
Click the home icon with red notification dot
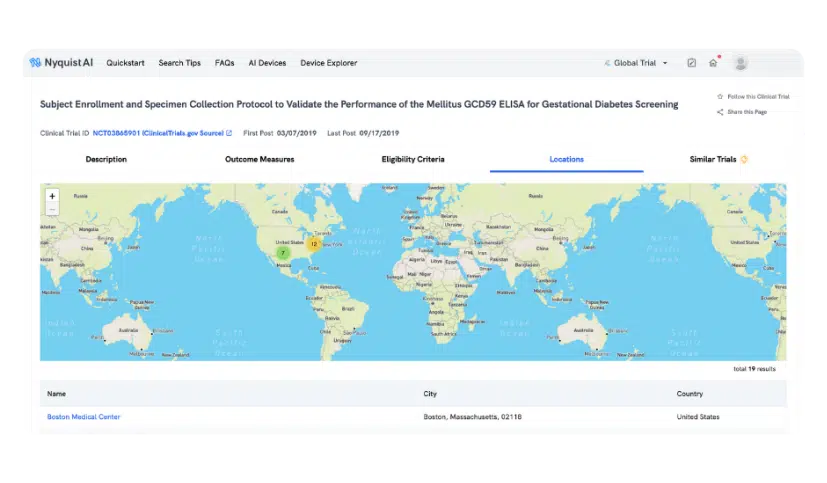click(x=713, y=63)
